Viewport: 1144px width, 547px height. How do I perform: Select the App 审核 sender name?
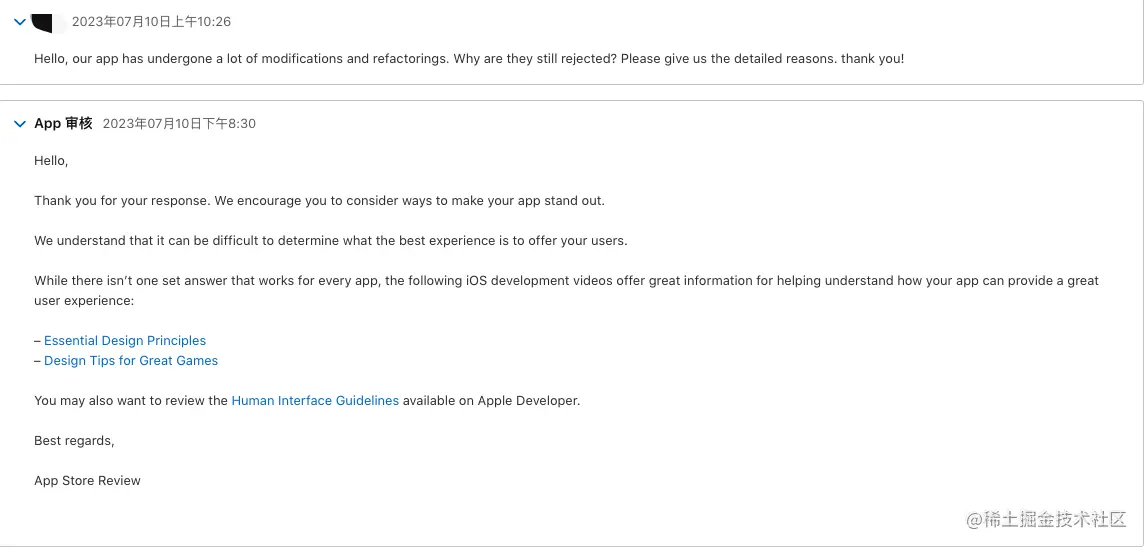pos(63,123)
